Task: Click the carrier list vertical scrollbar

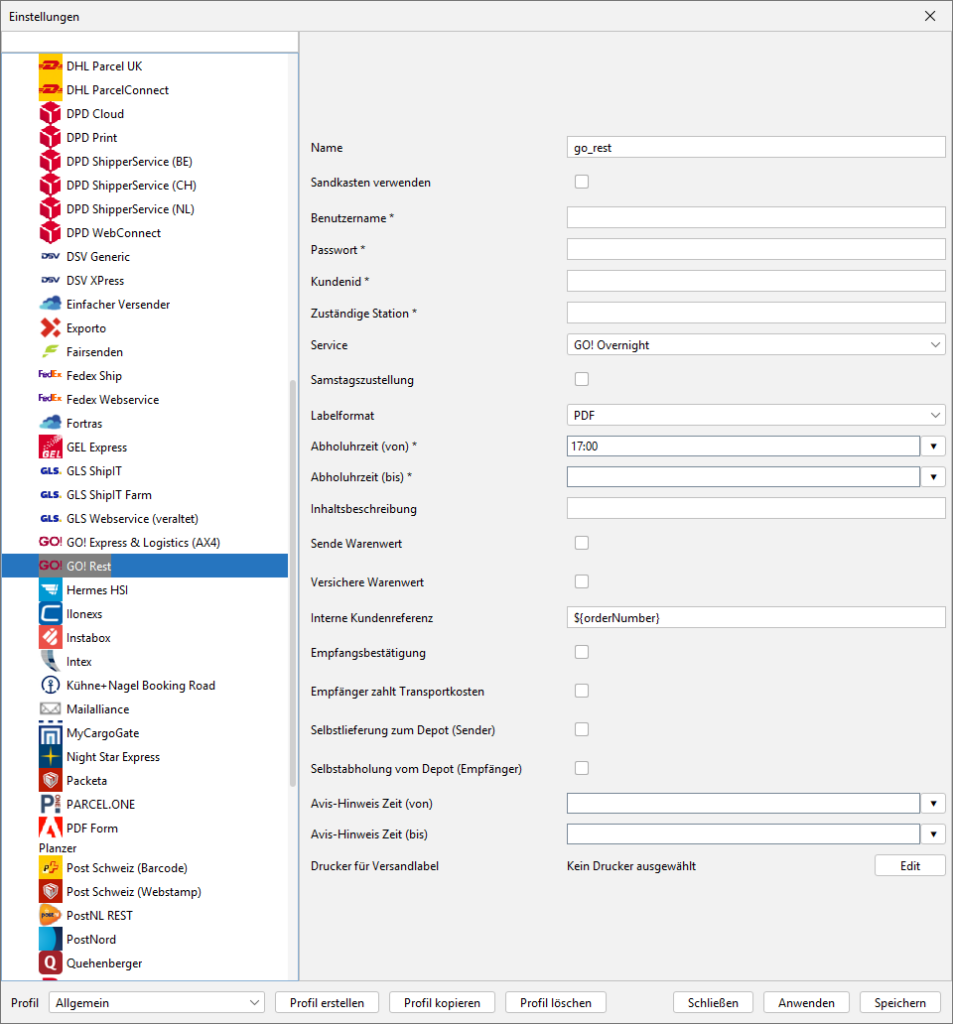Action: (x=294, y=600)
